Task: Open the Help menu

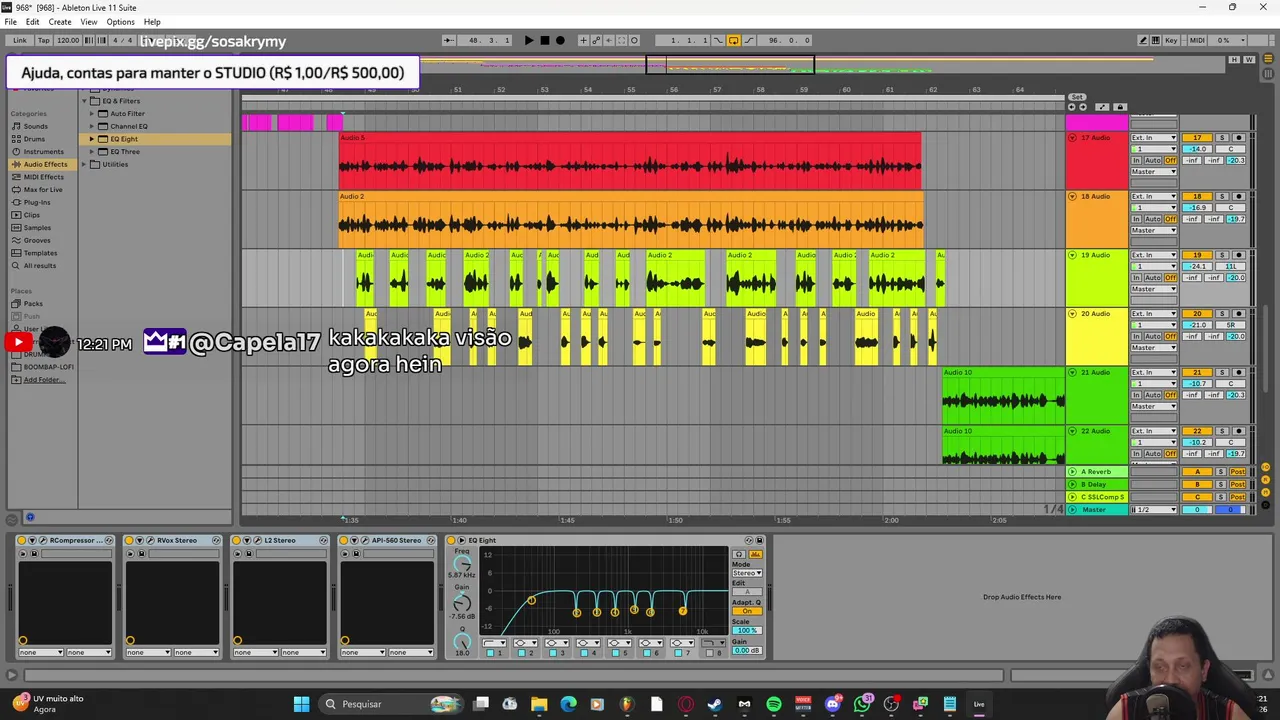Action: [152, 21]
